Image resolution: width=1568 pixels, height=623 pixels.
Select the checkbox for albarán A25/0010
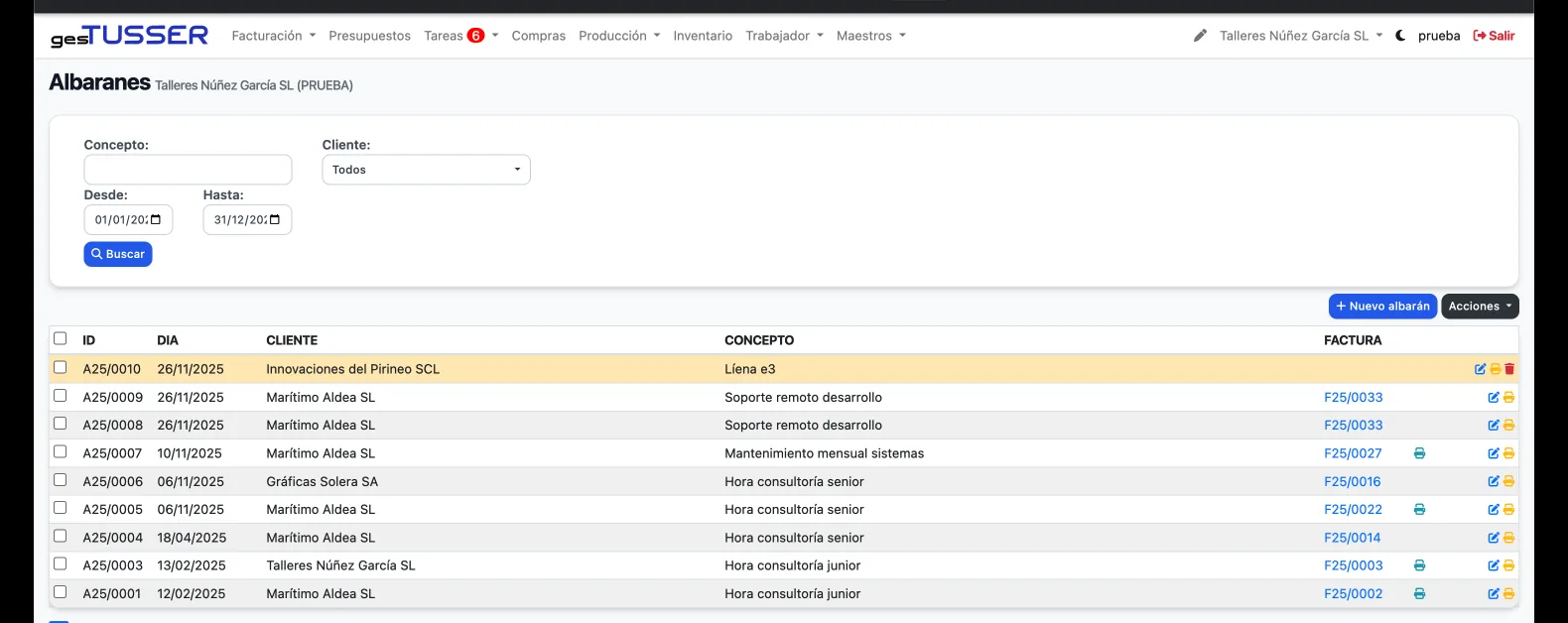[61, 368]
